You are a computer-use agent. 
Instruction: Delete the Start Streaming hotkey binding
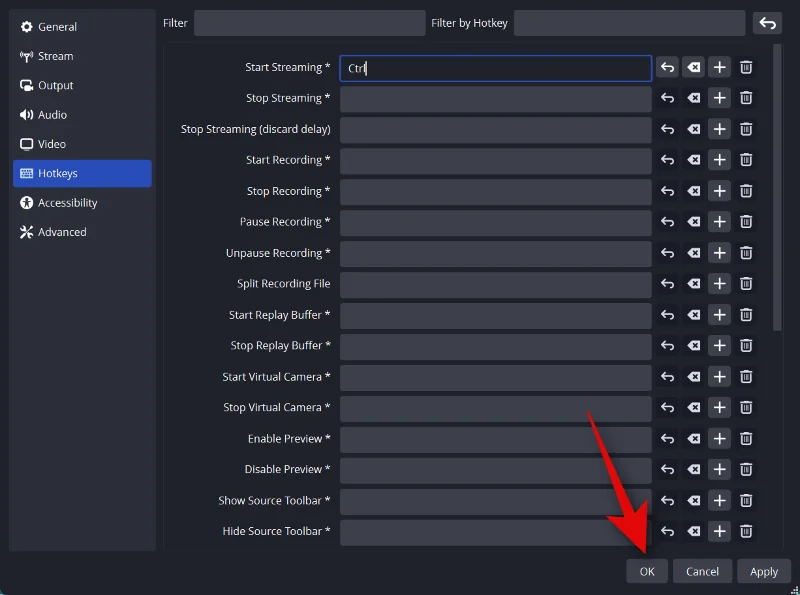(x=746, y=67)
